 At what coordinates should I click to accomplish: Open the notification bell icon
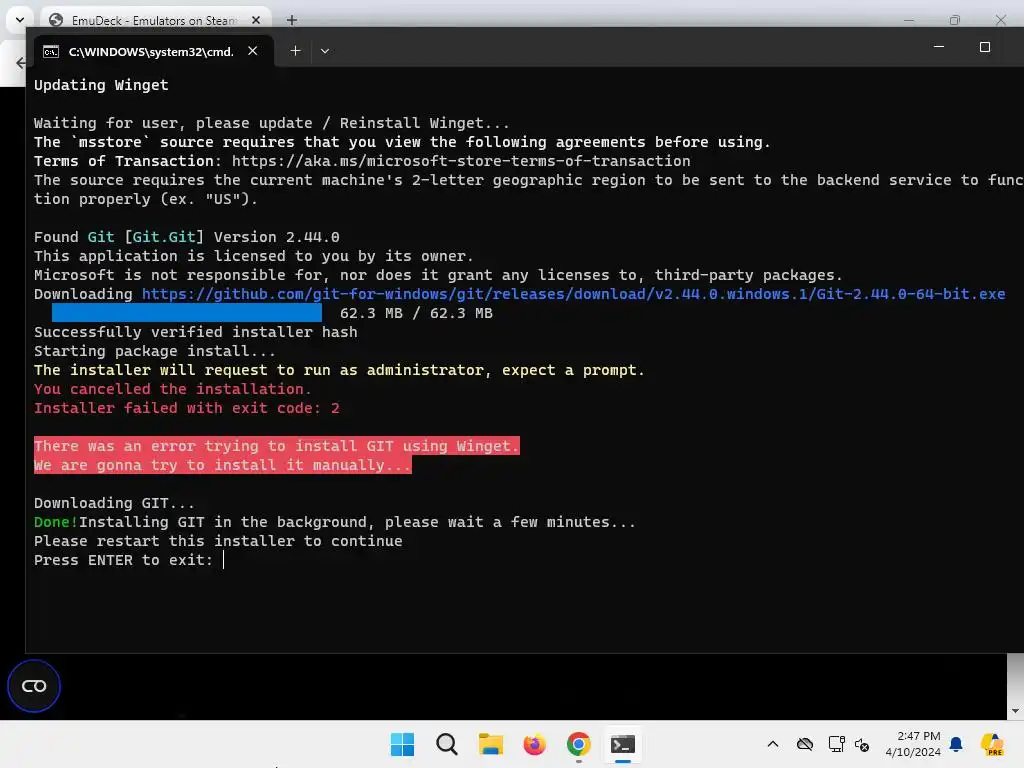pos(956,744)
